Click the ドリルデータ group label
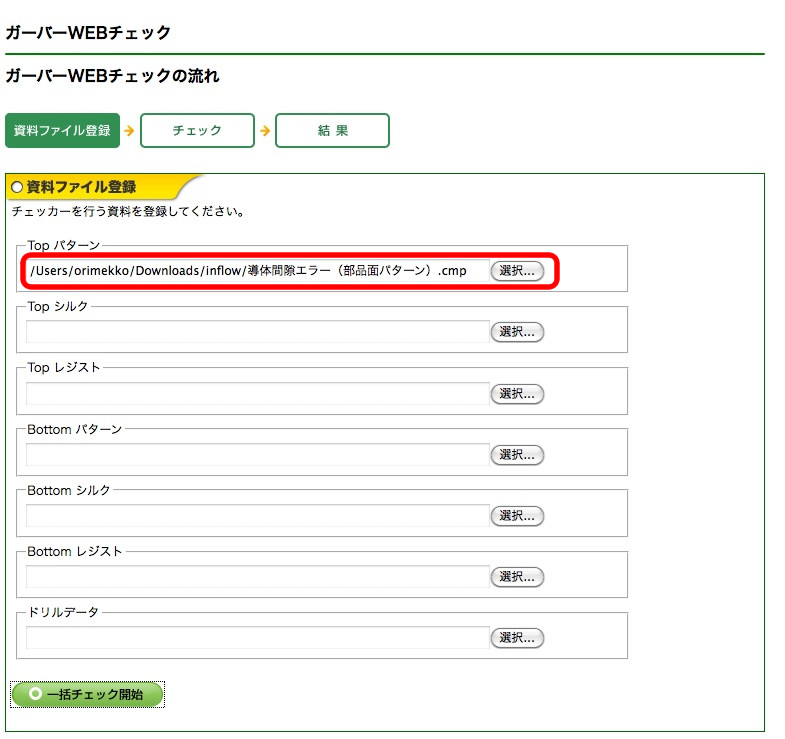 pyautogui.click(x=63, y=612)
